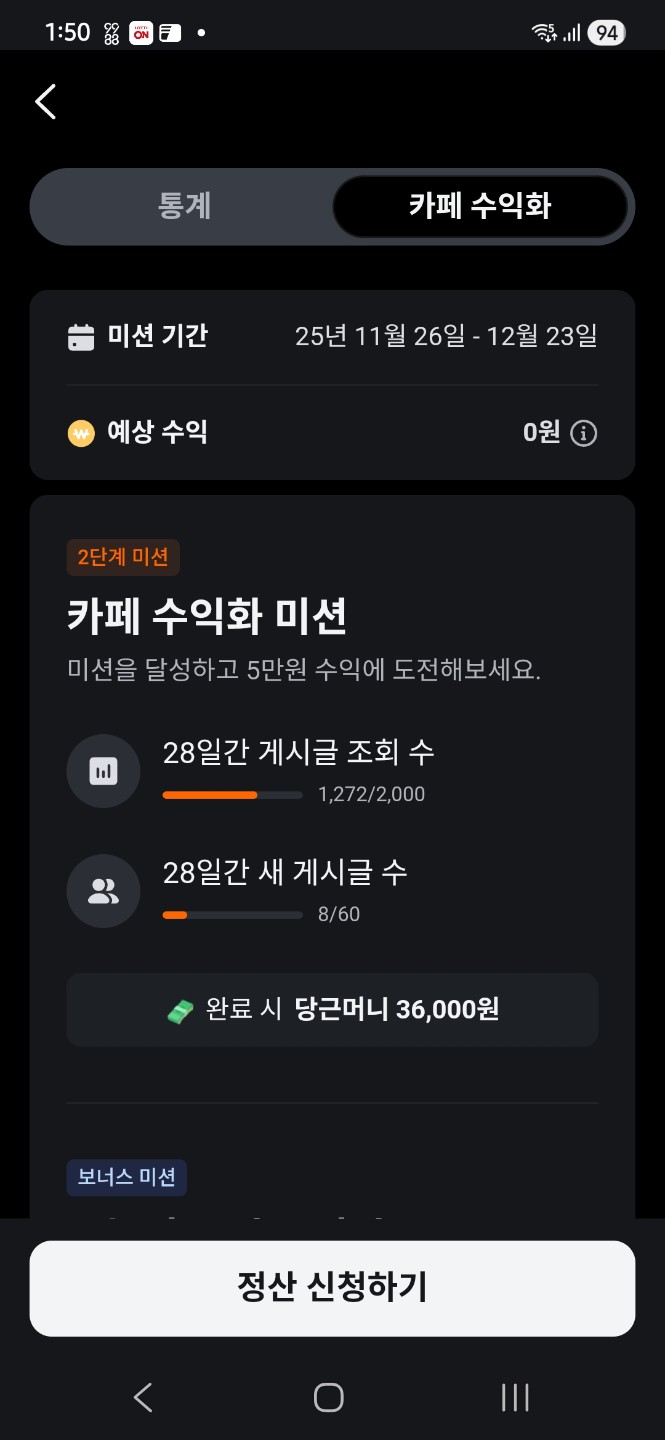Tap the 정산 신청하기 button

(332, 1288)
